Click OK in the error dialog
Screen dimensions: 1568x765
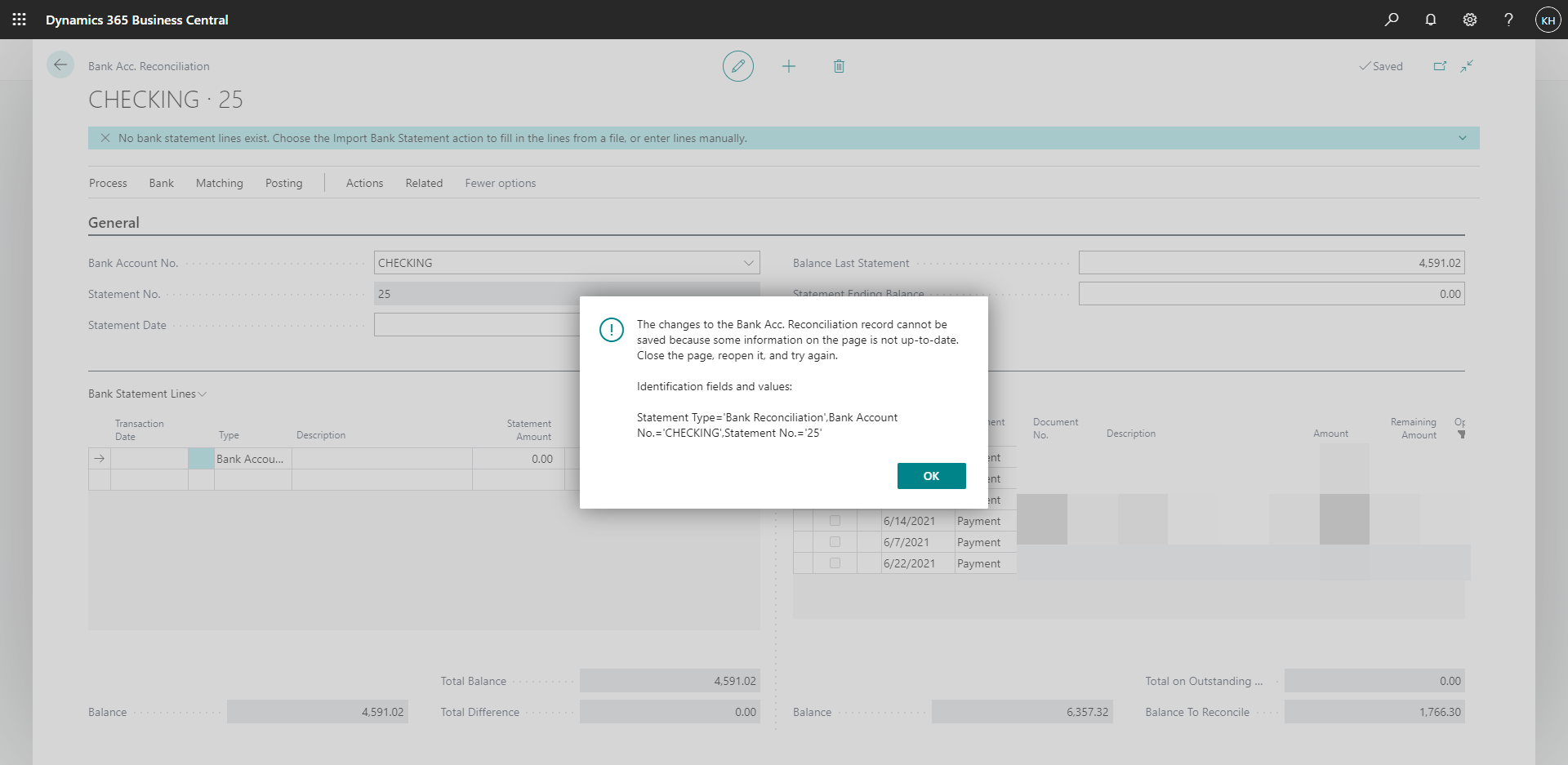click(x=931, y=476)
